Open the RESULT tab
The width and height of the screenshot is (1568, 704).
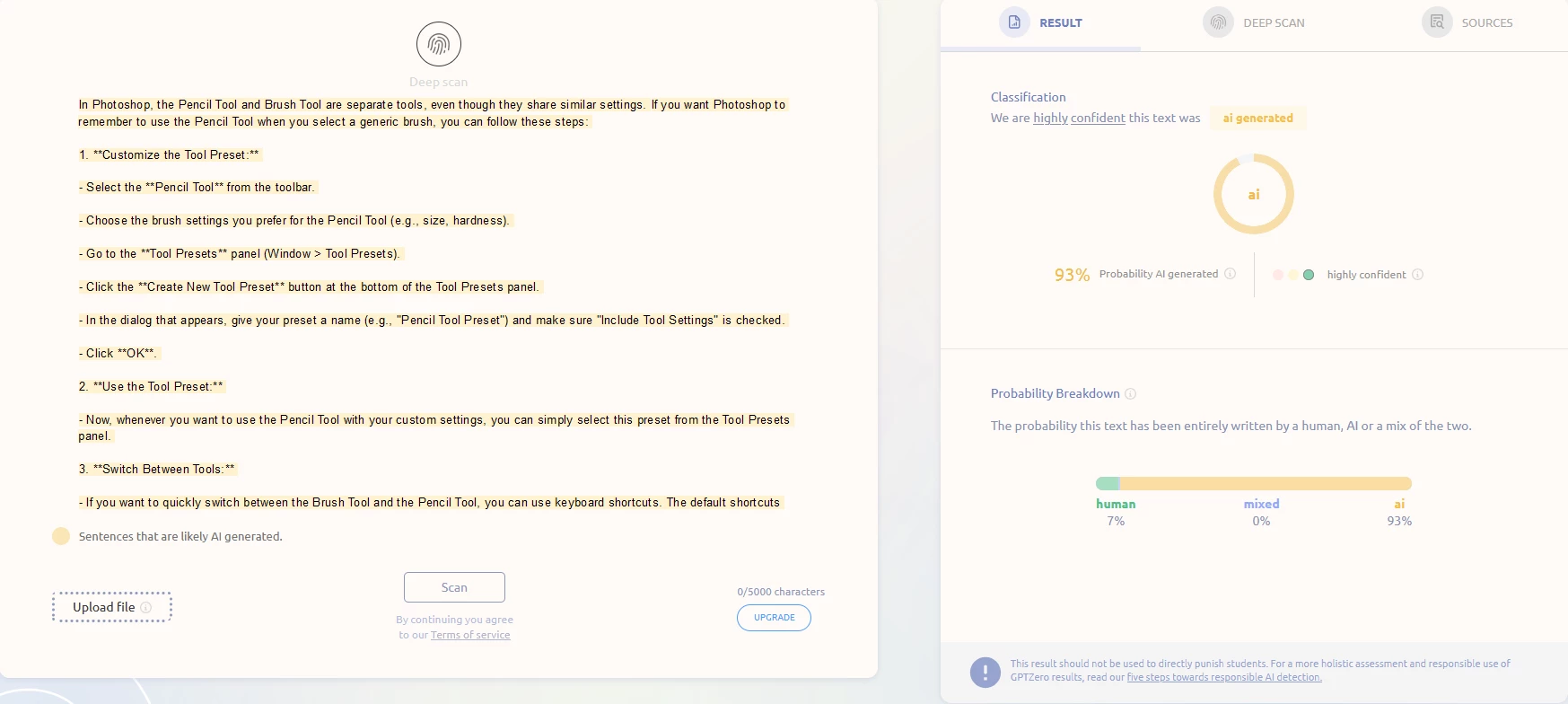(1041, 22)
